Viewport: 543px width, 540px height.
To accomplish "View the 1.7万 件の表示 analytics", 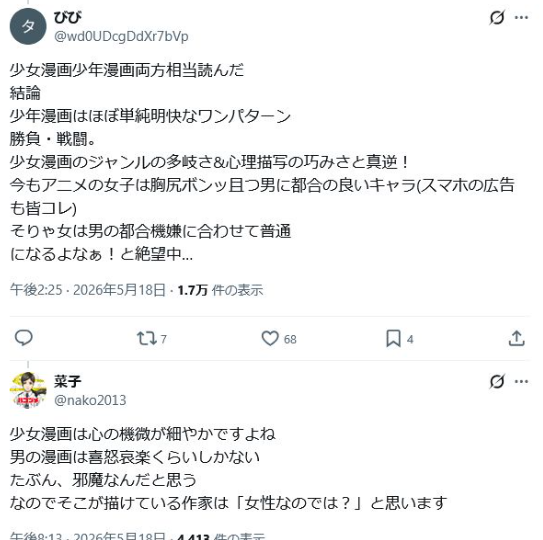I will [221, 290].
